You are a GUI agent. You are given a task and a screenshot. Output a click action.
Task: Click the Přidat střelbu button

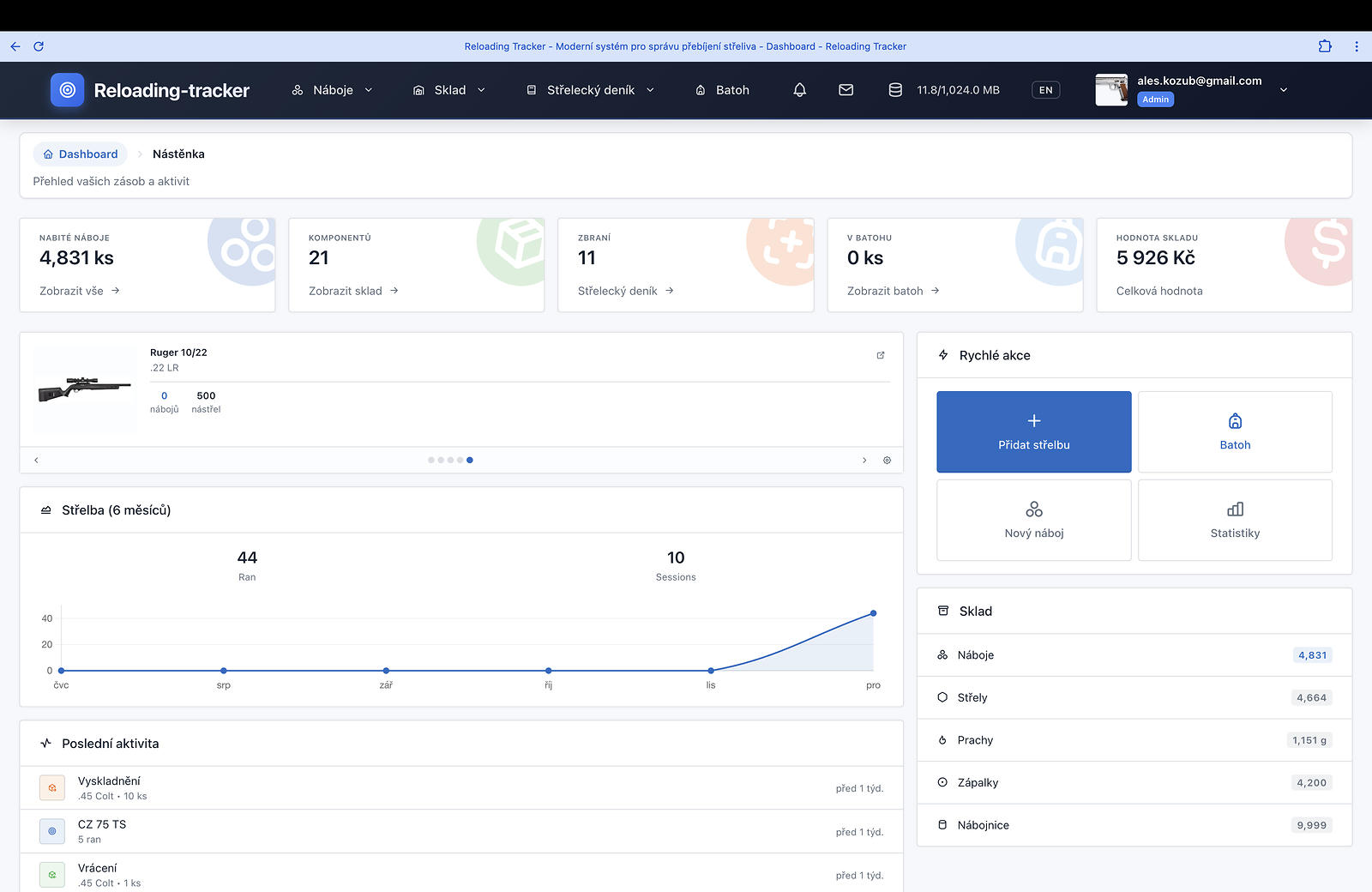point(1033,431)
